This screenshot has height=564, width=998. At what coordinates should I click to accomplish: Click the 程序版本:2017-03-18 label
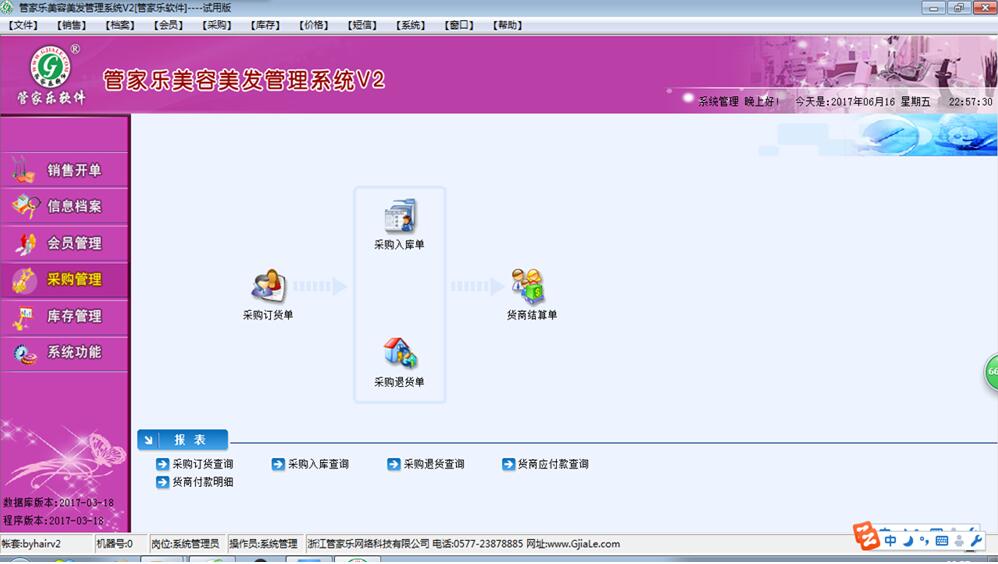click(53, 521)
